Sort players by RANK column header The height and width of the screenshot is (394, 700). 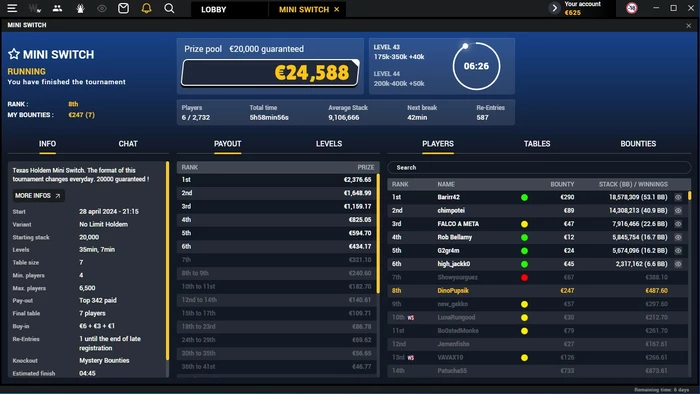(400, 184)
